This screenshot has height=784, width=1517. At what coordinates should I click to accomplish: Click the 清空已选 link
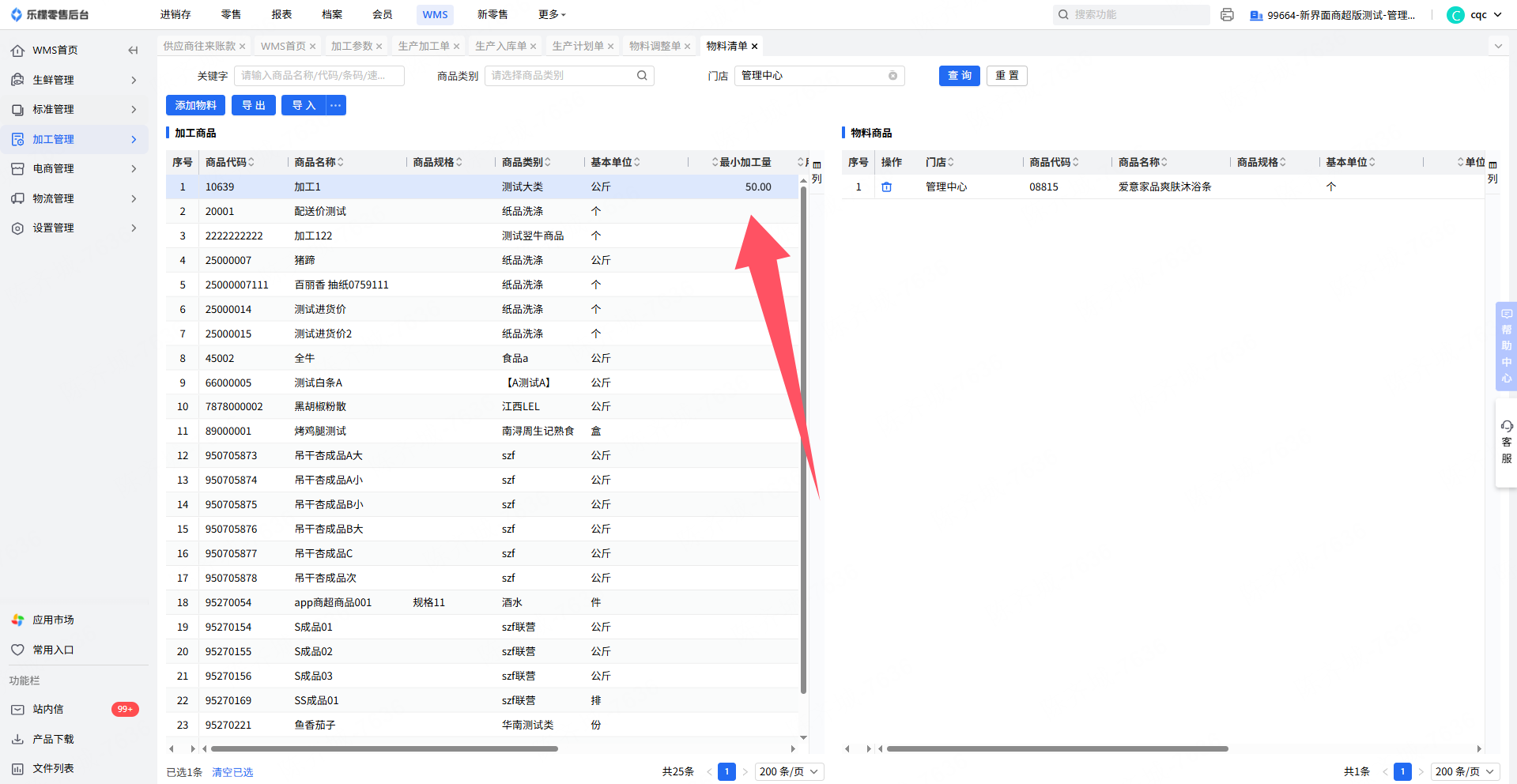[x=232, y=773]
